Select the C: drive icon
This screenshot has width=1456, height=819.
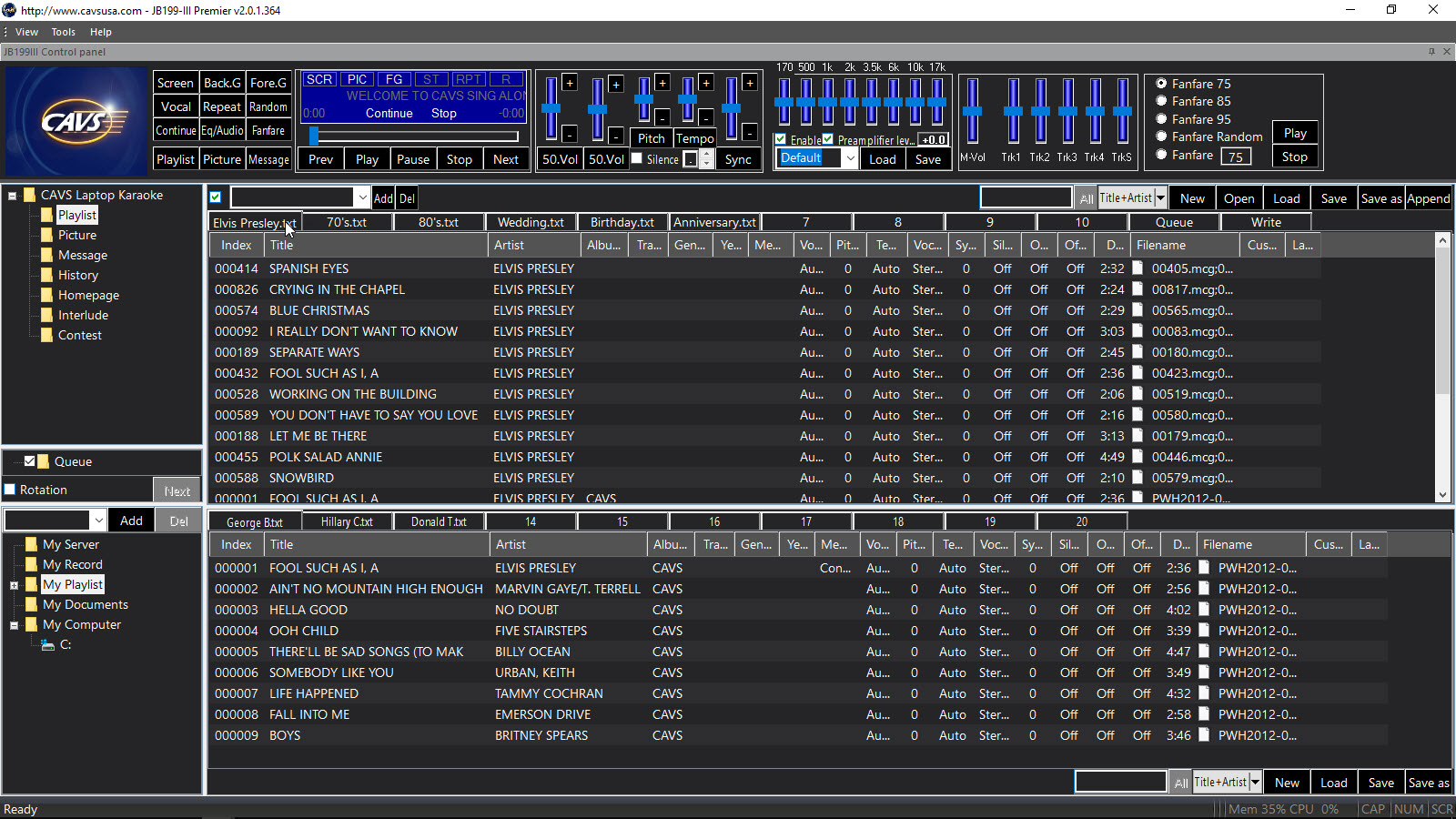pos(48,645)
